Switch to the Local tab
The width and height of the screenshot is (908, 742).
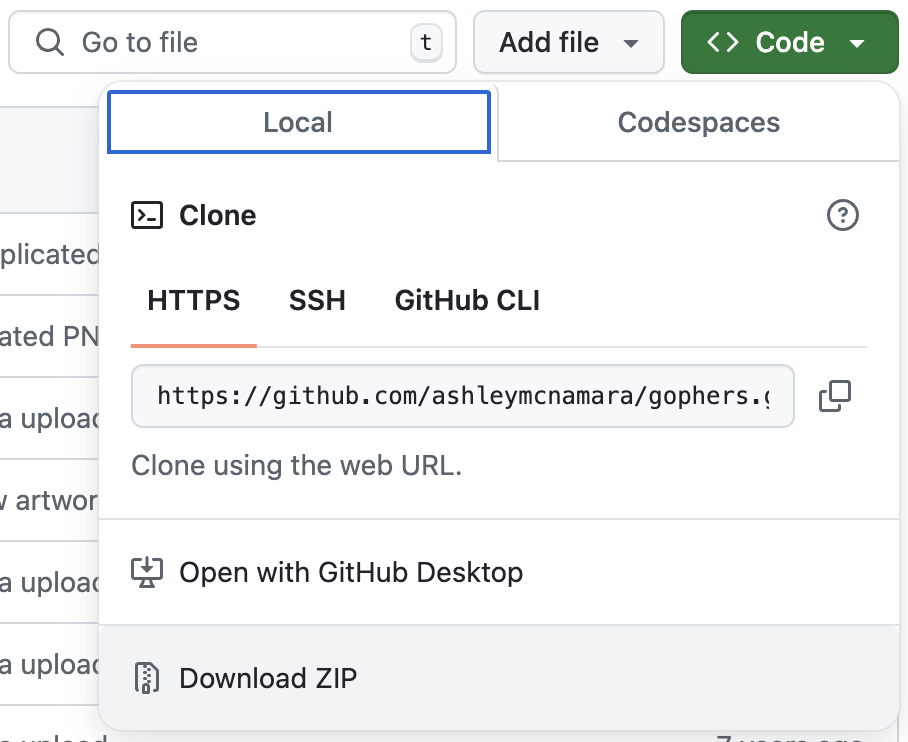click(x=299, y=122)
